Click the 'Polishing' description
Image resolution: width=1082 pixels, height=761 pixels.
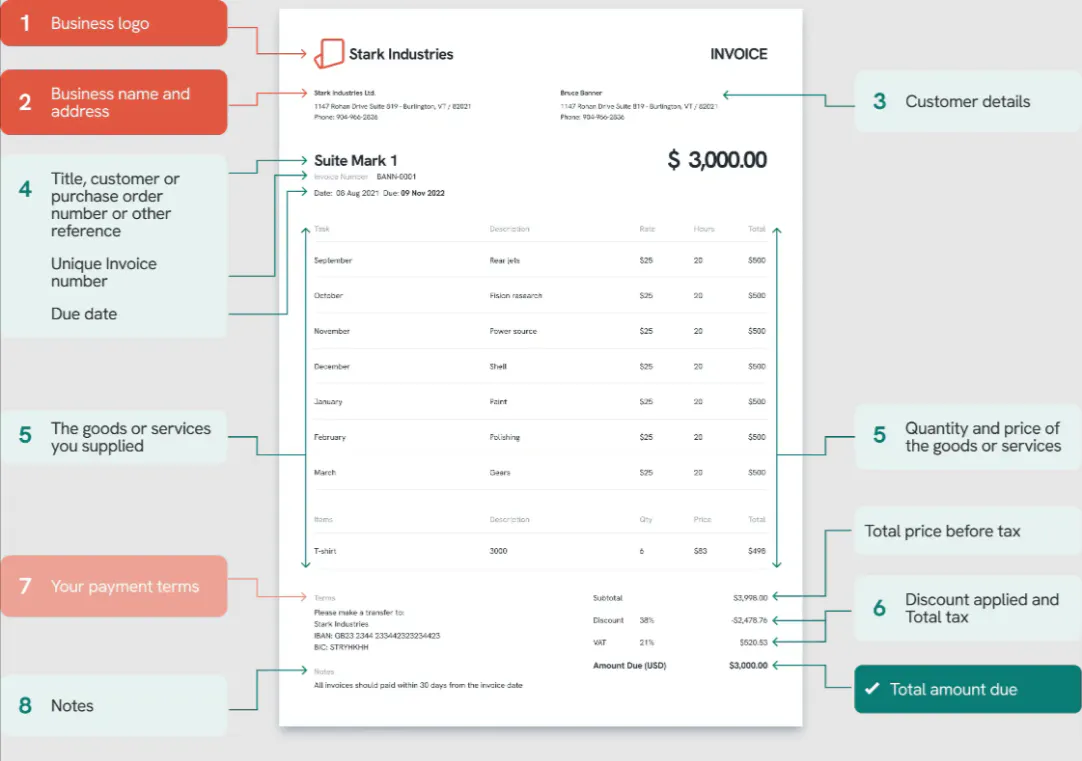click(x=504, y=437)
